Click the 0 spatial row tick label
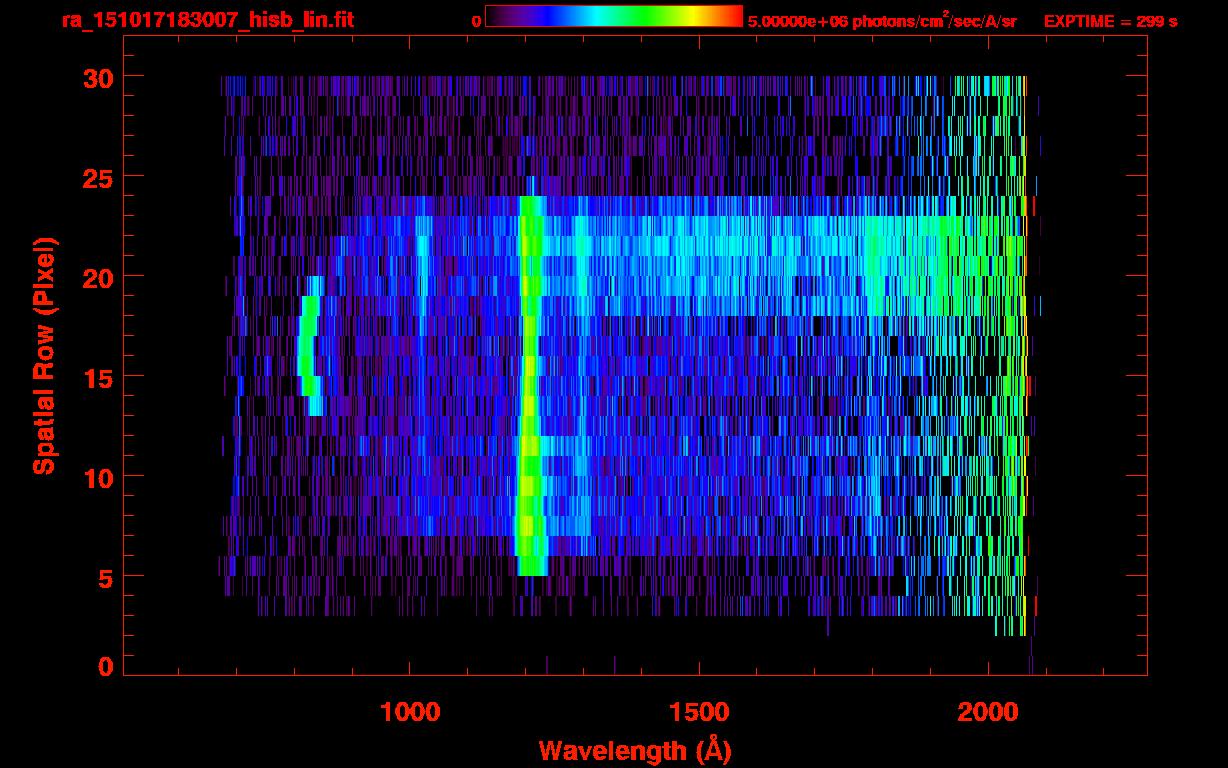1228x768 pixels. coord(105,666)
